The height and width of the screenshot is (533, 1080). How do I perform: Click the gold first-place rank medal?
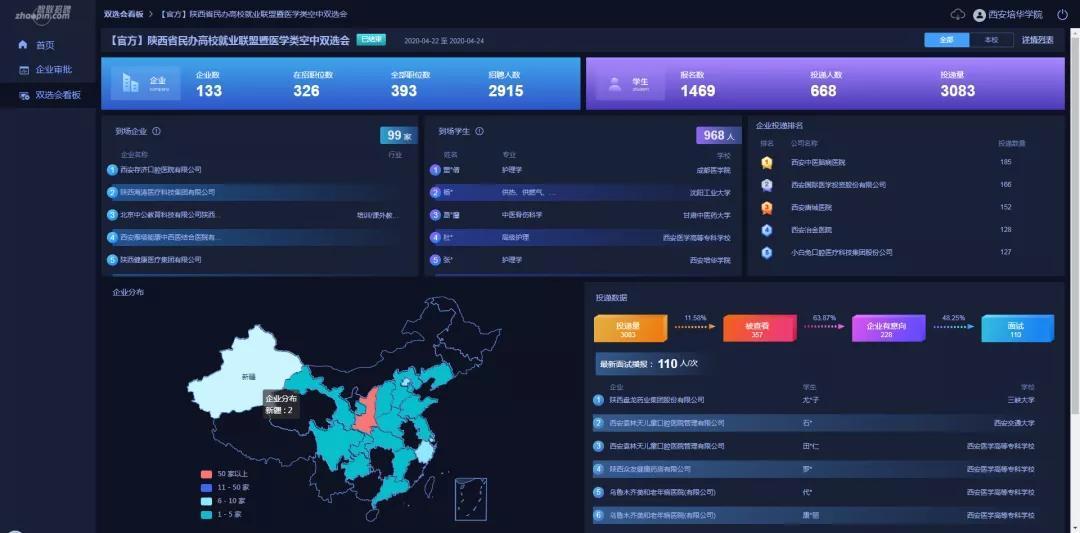click(767, 162)
